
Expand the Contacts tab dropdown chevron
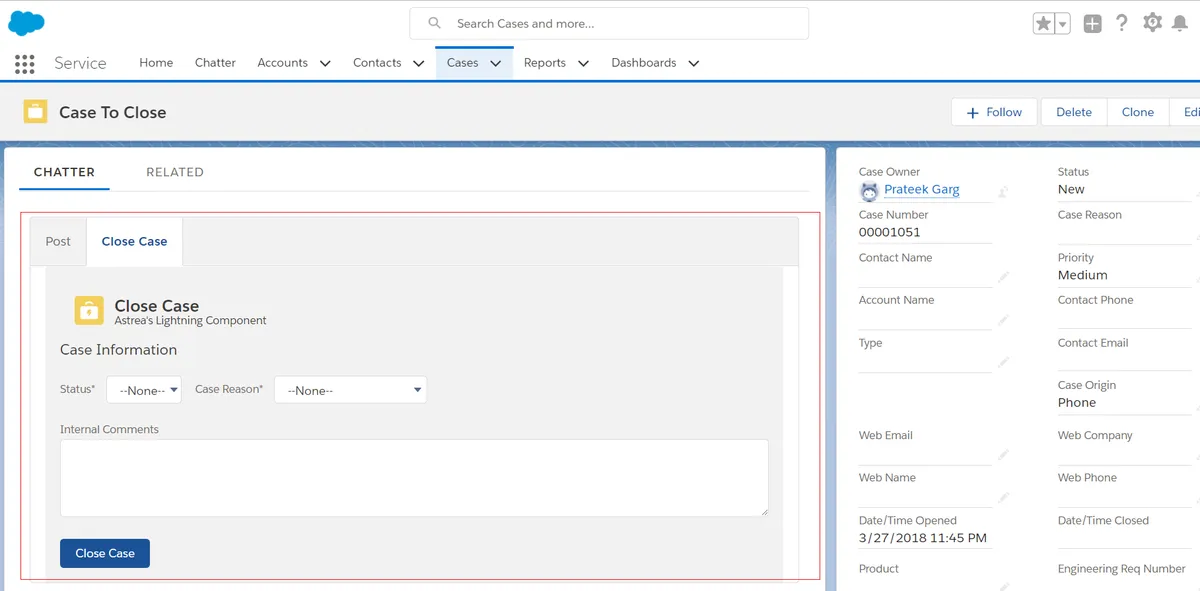click(420, 63)
